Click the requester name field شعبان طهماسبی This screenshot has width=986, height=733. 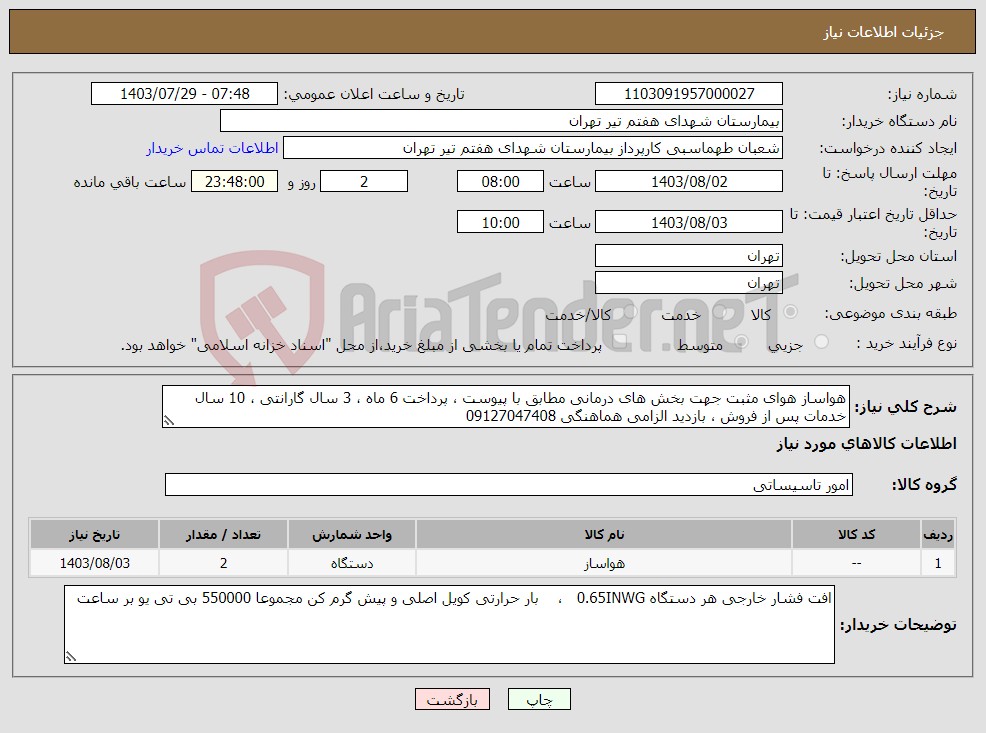(533, 148)
